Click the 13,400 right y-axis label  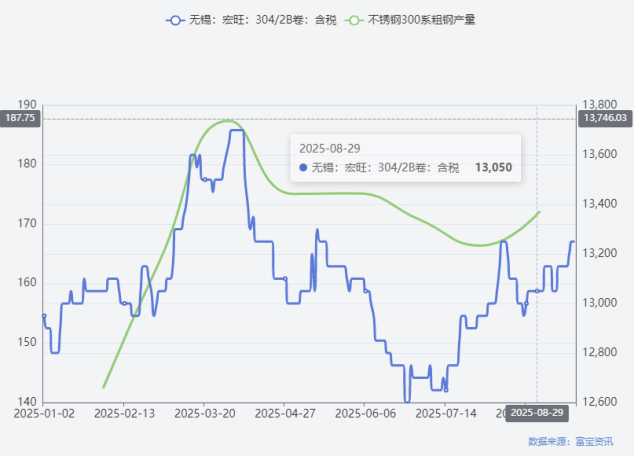click(599, 204)
